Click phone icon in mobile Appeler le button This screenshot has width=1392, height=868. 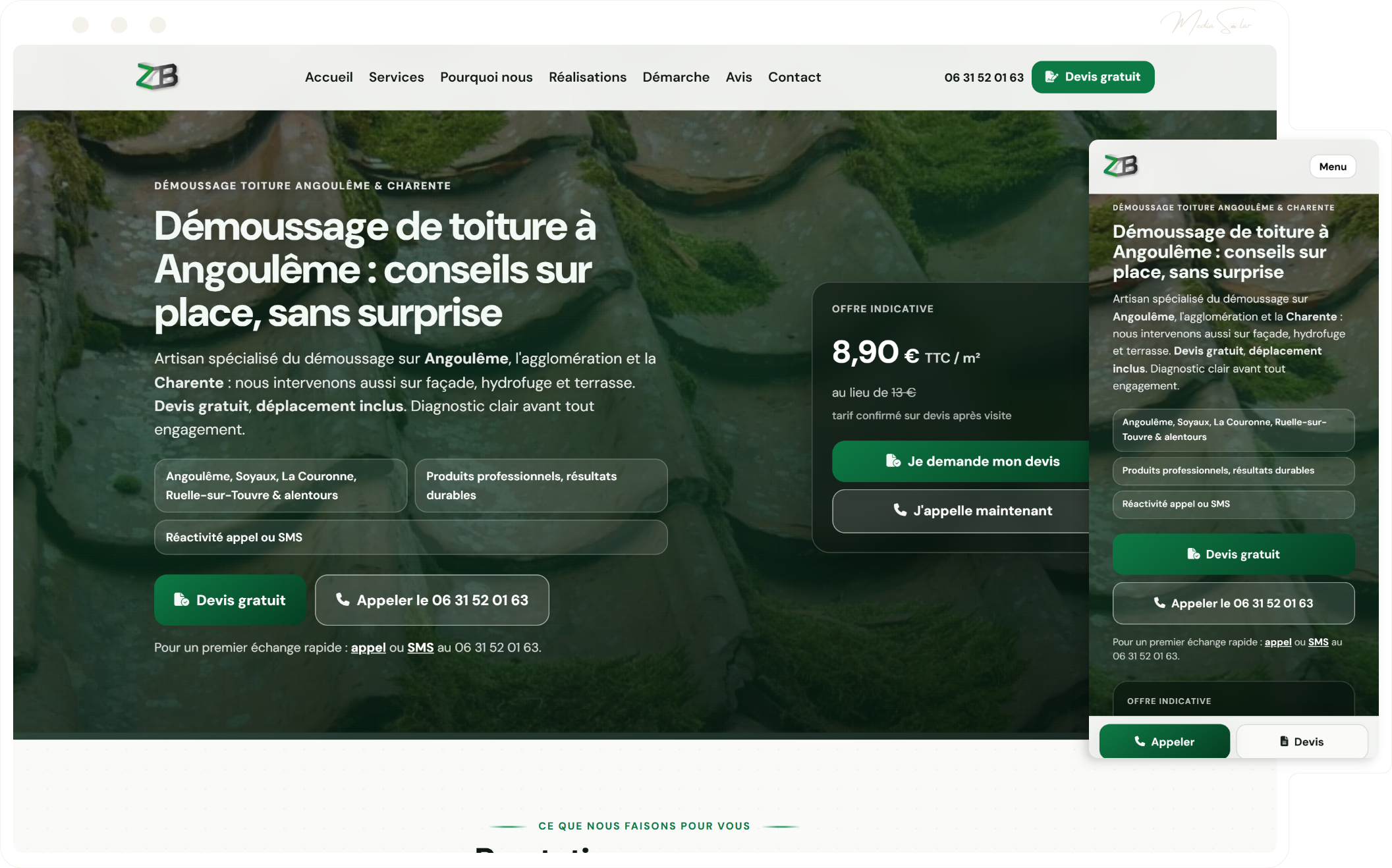point(1159,603)
